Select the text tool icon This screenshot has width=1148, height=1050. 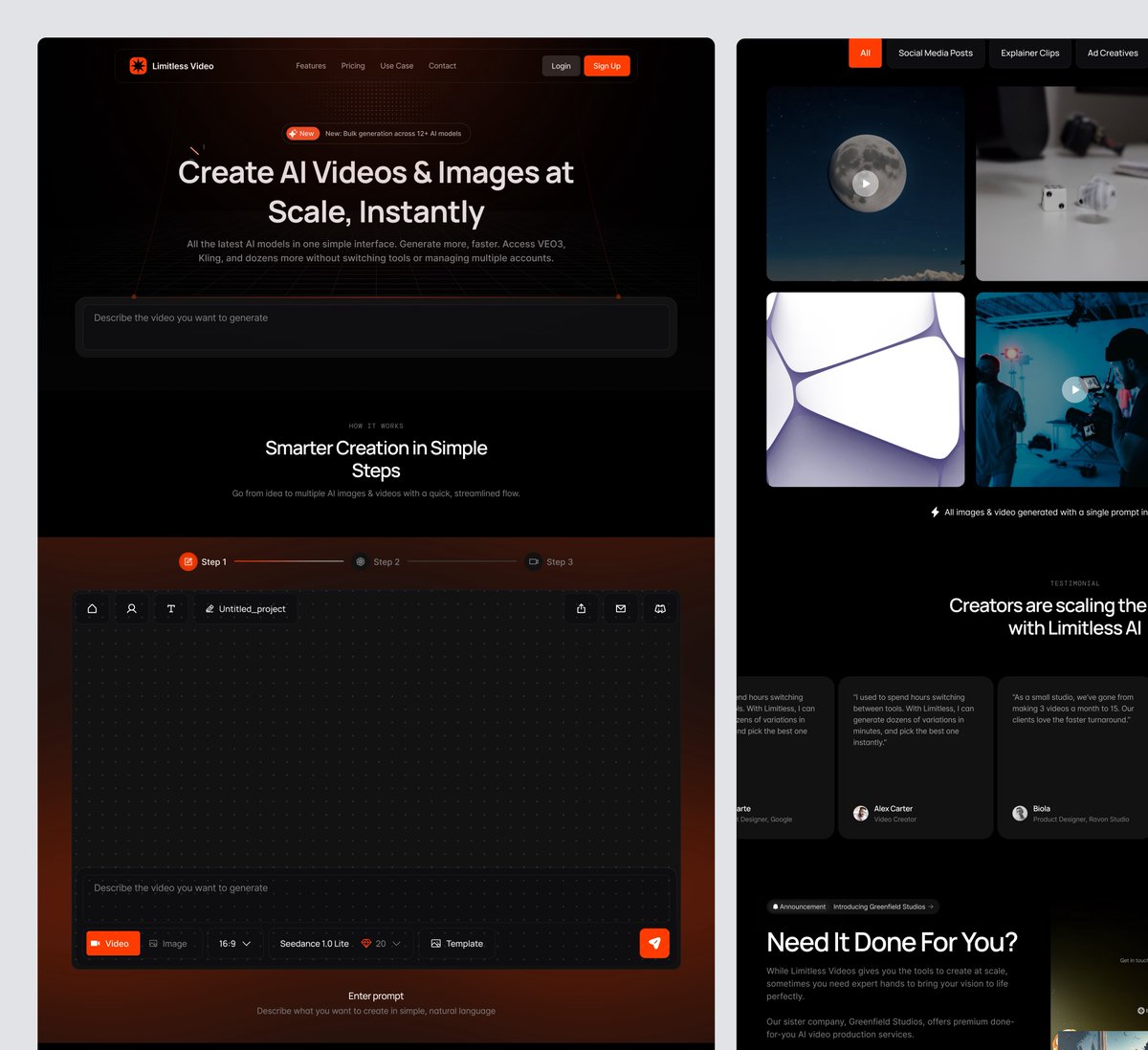[171, 608]
